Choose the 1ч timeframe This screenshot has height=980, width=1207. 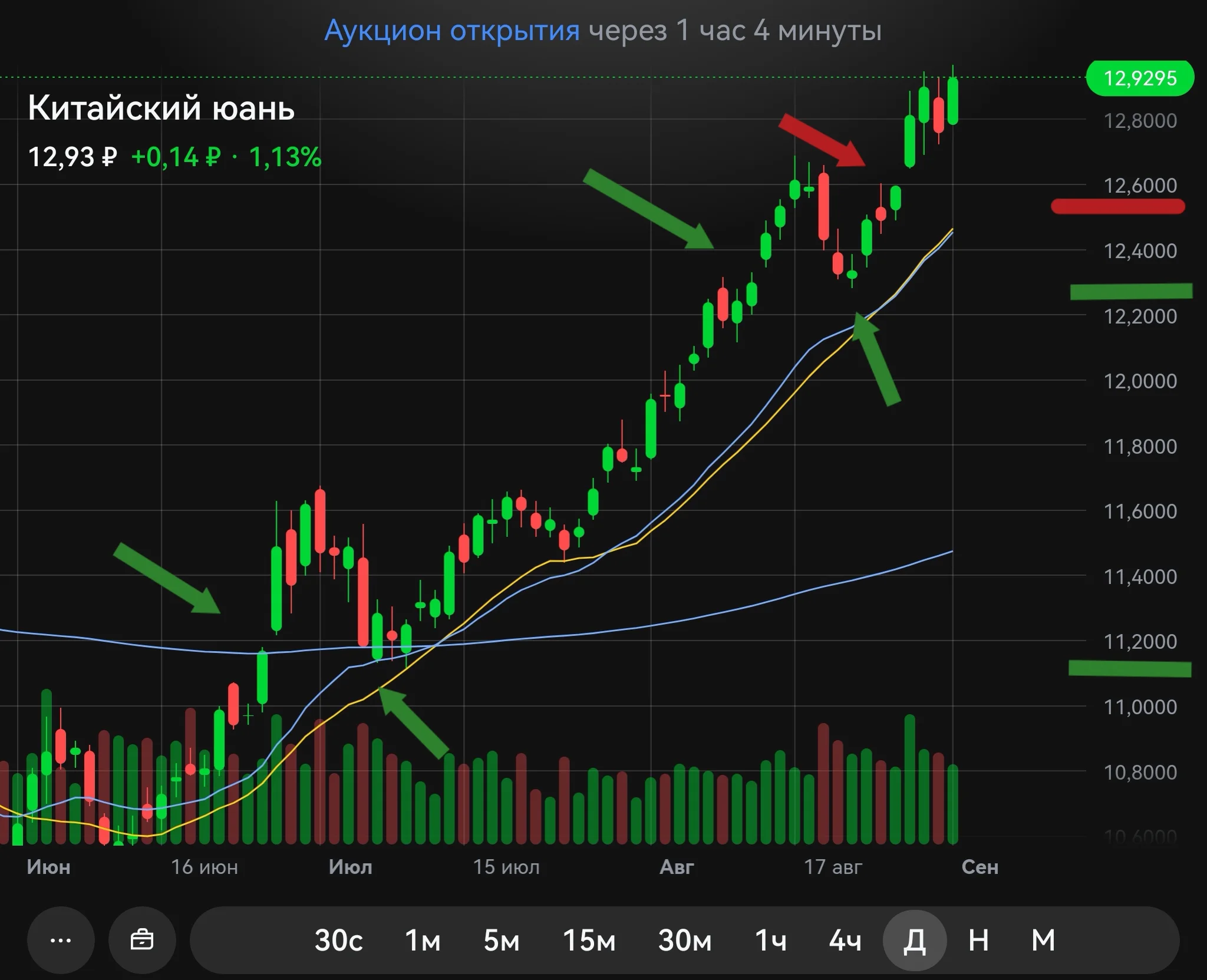point(771,941)
